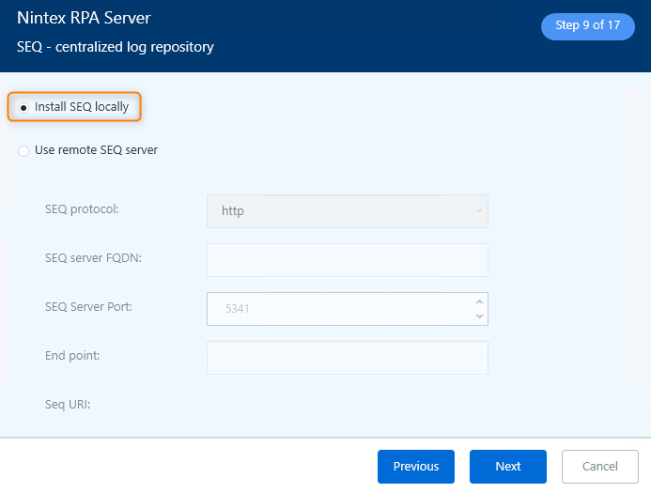Click the SEQ protocol dropdown chevron arrow
The image size is (651, 493).
[x=480, y=211]
